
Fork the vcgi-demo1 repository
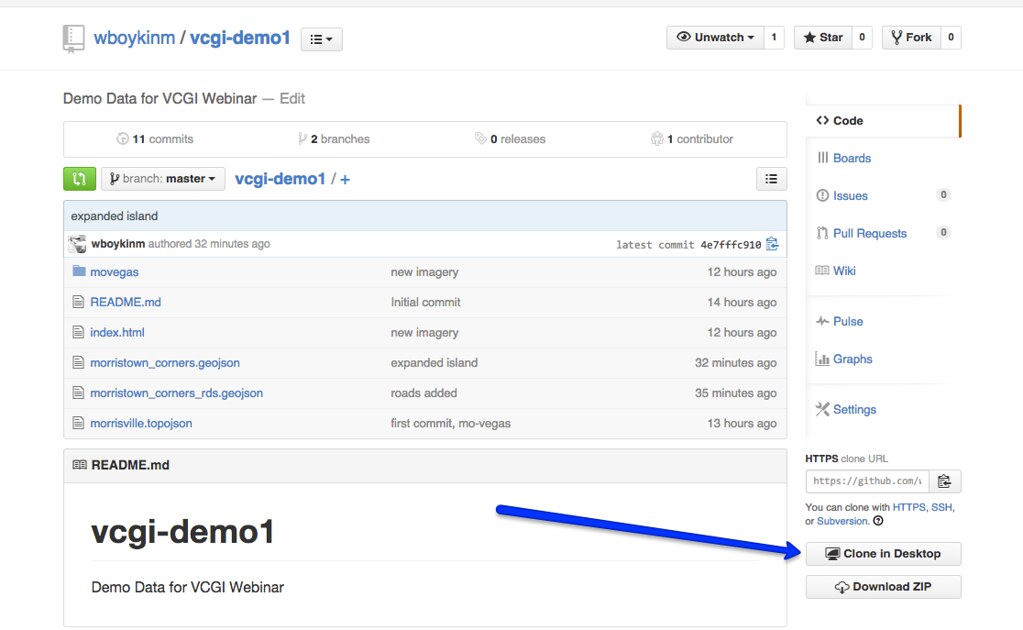coord(911,37)
